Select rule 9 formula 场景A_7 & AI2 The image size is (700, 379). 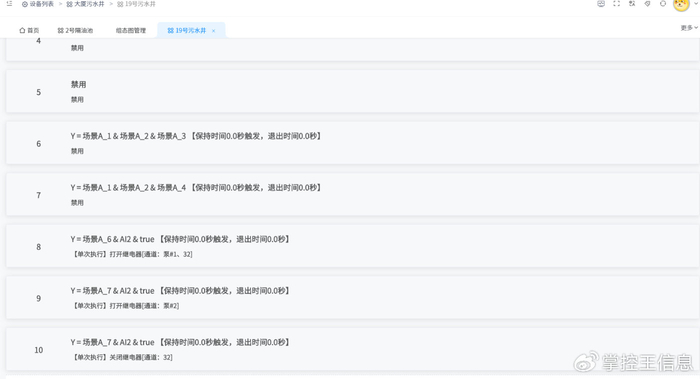180,291
